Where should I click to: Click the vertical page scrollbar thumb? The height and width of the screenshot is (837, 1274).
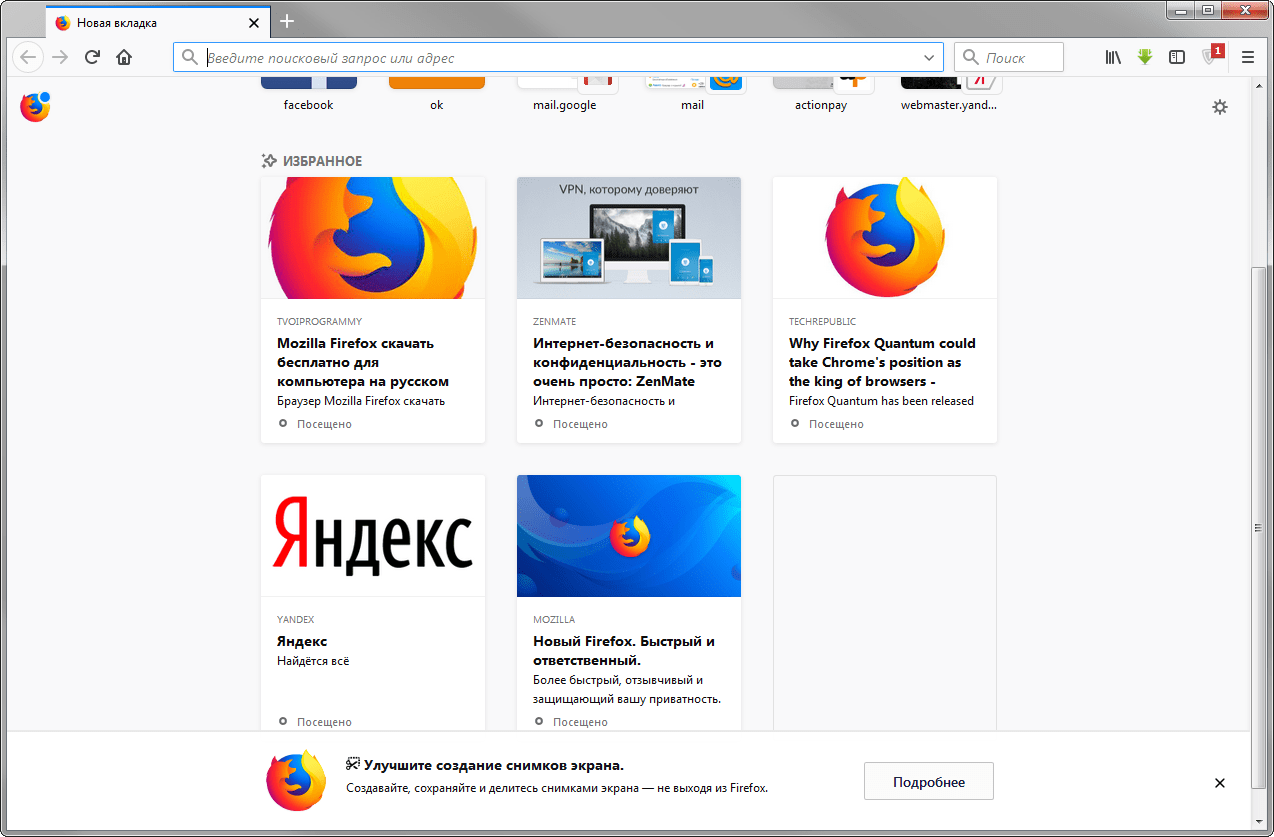1259,528
